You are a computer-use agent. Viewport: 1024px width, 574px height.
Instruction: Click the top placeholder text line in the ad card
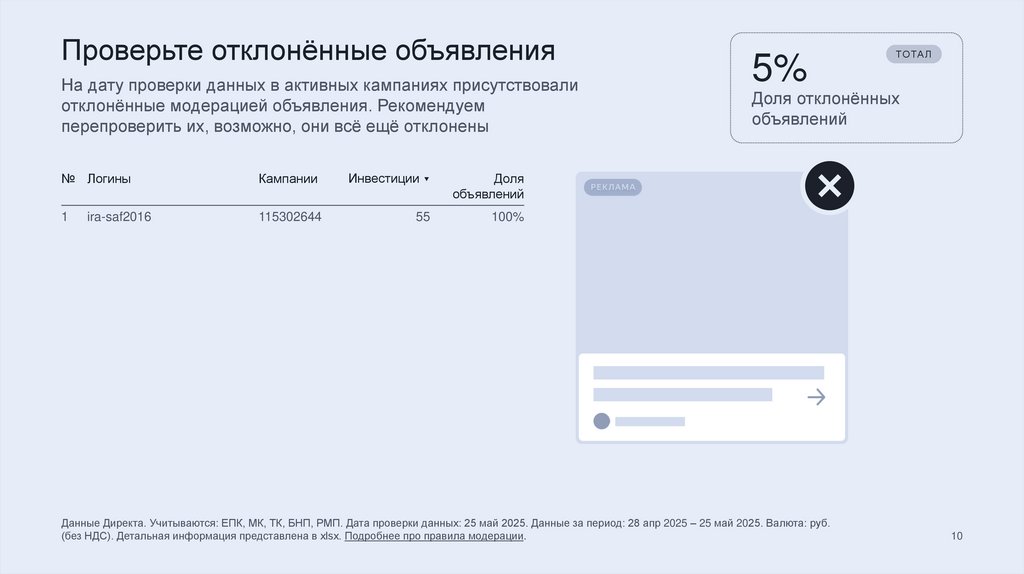708,372
